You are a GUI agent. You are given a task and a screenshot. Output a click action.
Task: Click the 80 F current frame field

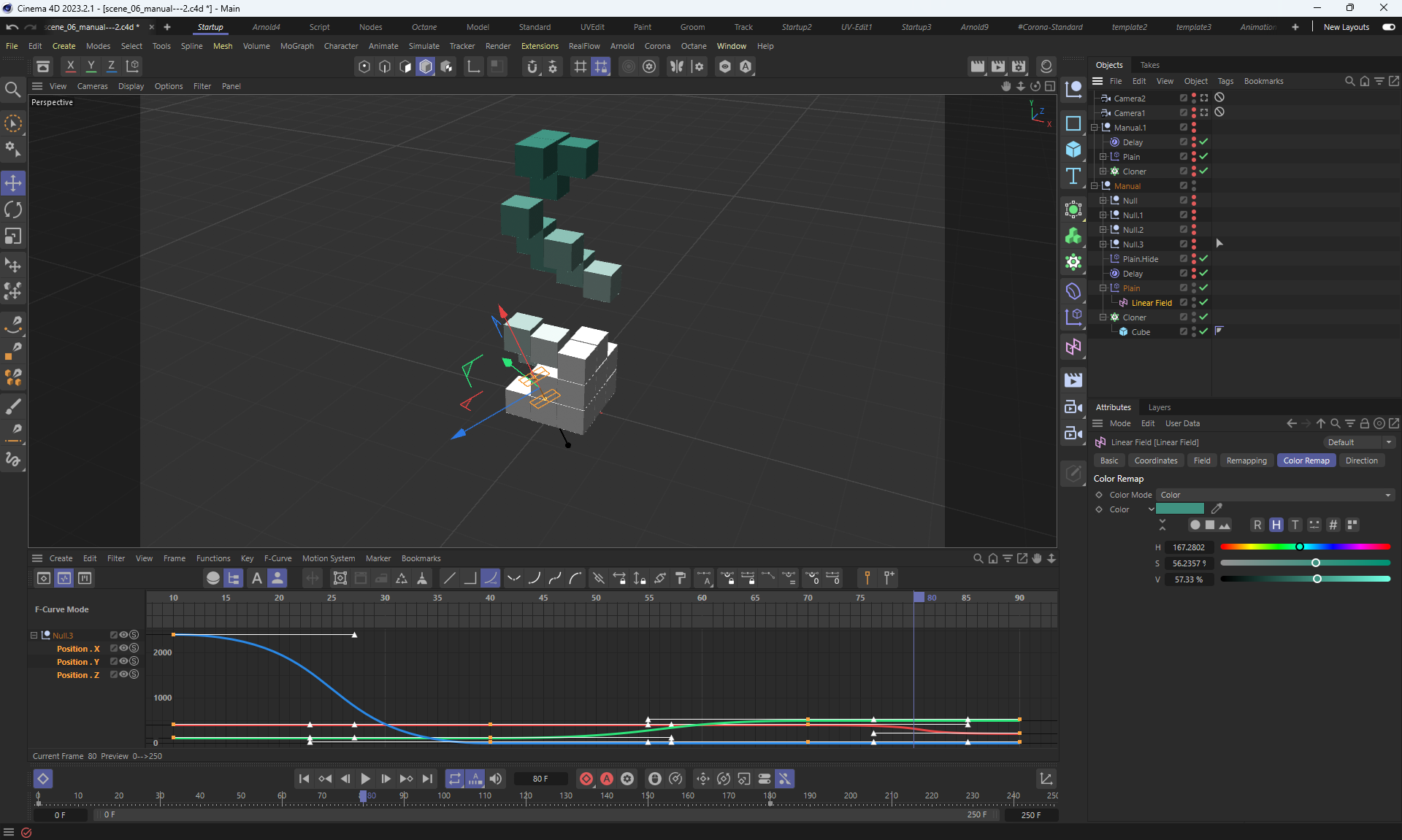coord(540,779)
